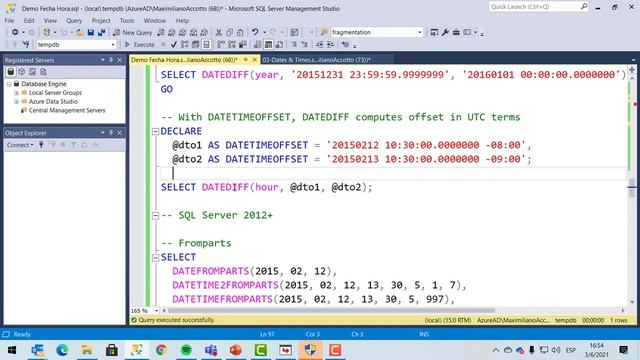Open the Windows Start menu
The height and width of the screenshot is (360, 640).
tap(12, 350)
